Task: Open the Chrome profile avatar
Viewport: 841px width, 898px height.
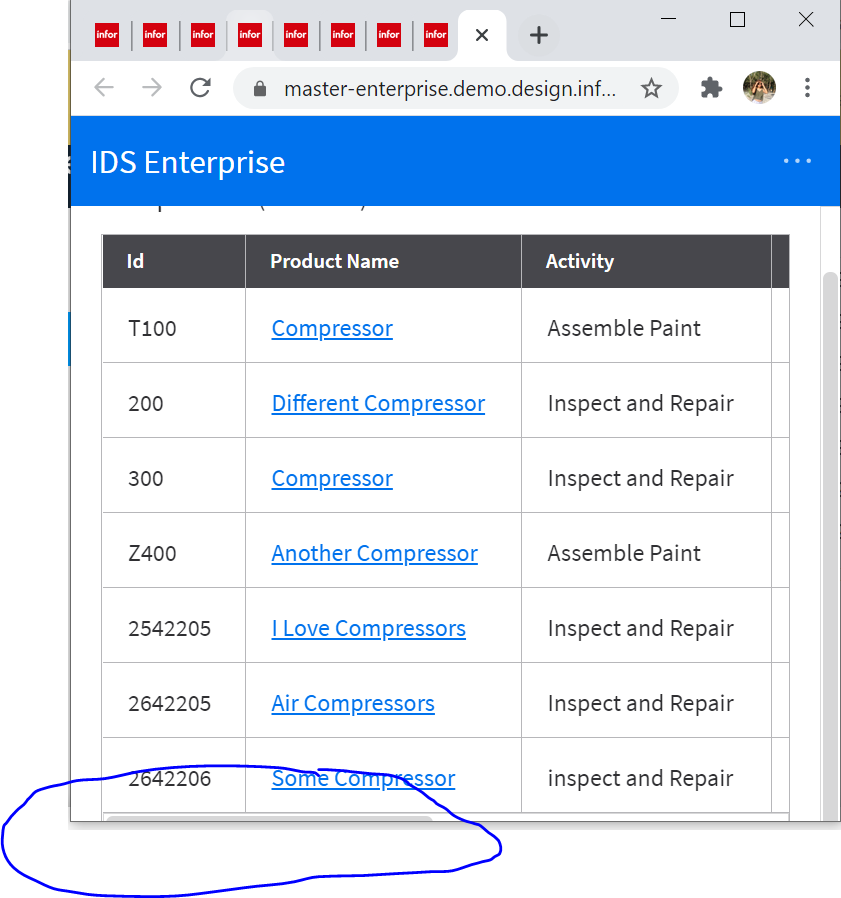Action: tap(759, 88)
